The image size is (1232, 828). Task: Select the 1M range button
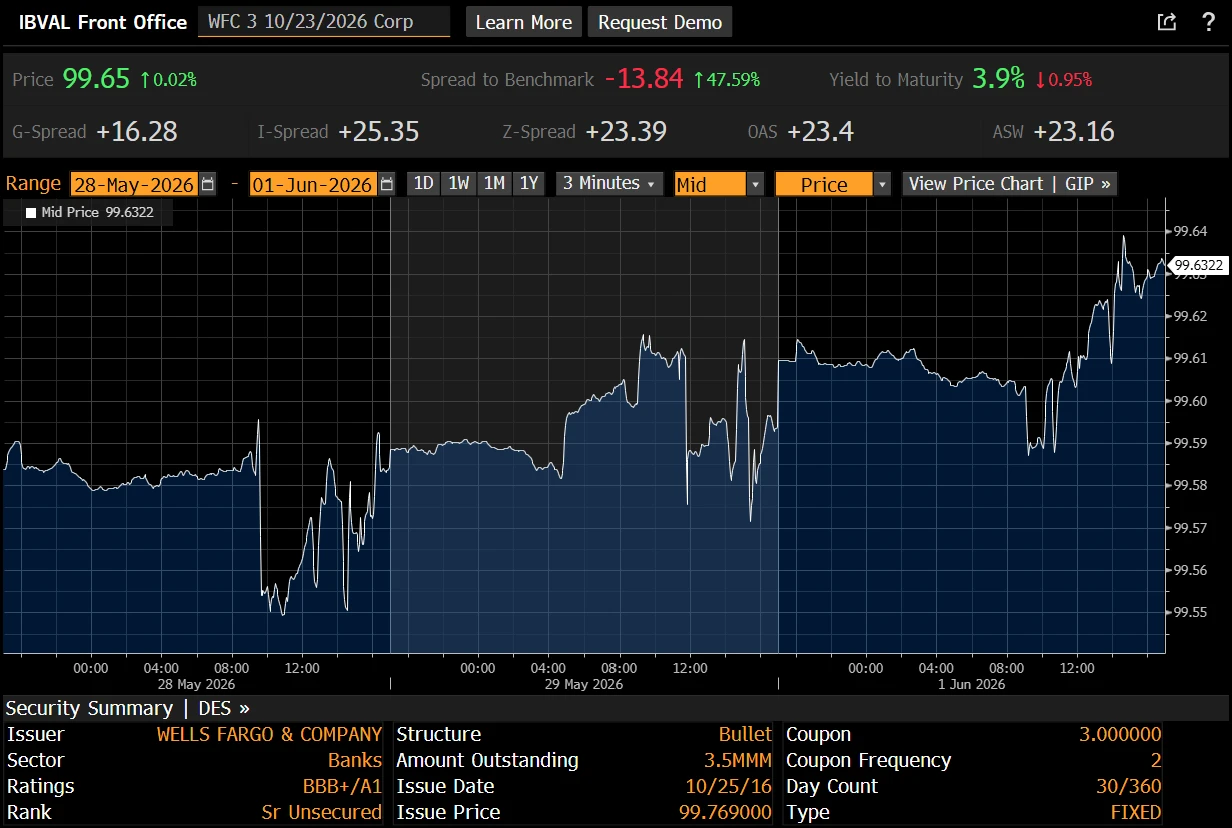pyautogui.click(x=494, y=184)
